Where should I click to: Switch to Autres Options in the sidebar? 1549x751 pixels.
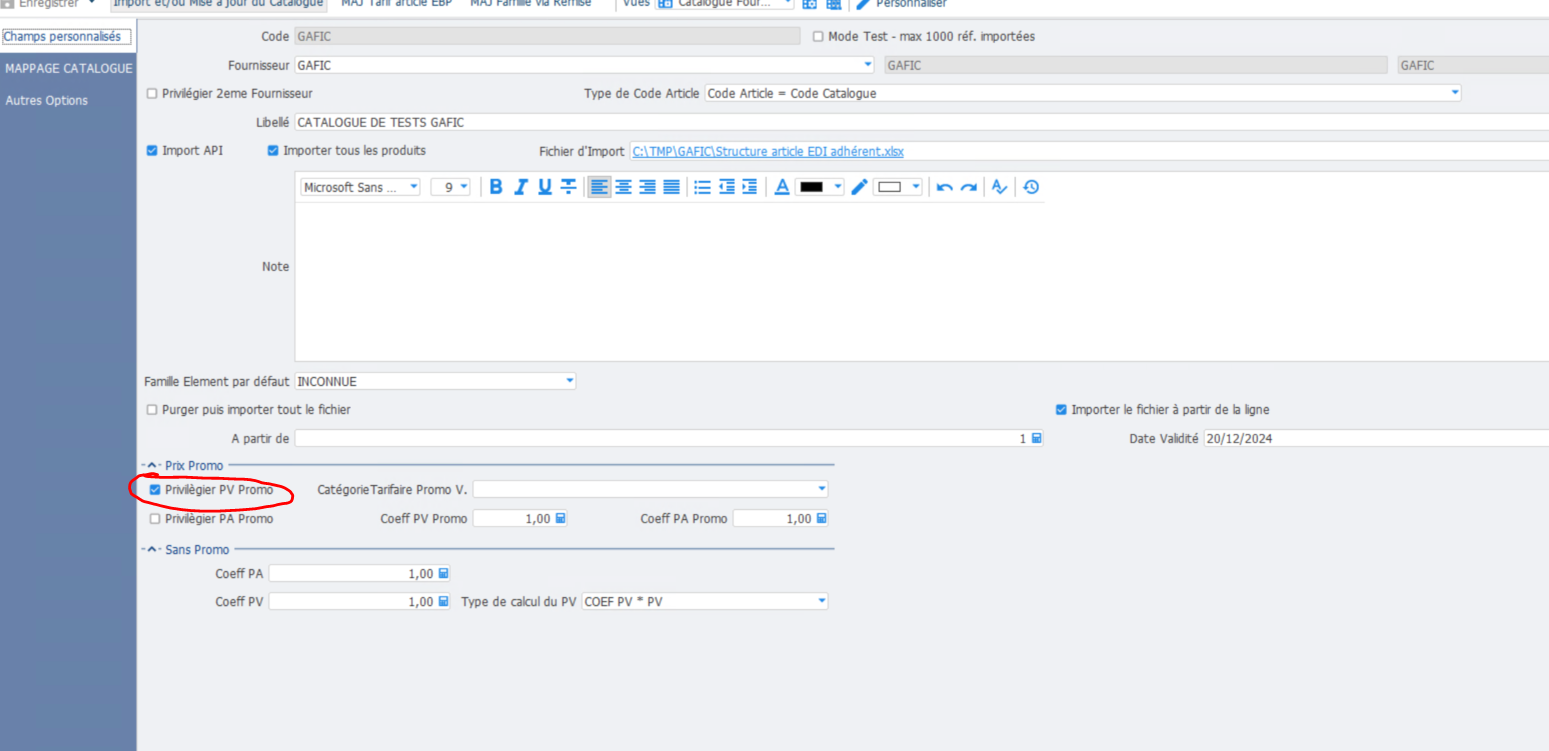click(46, 101)
